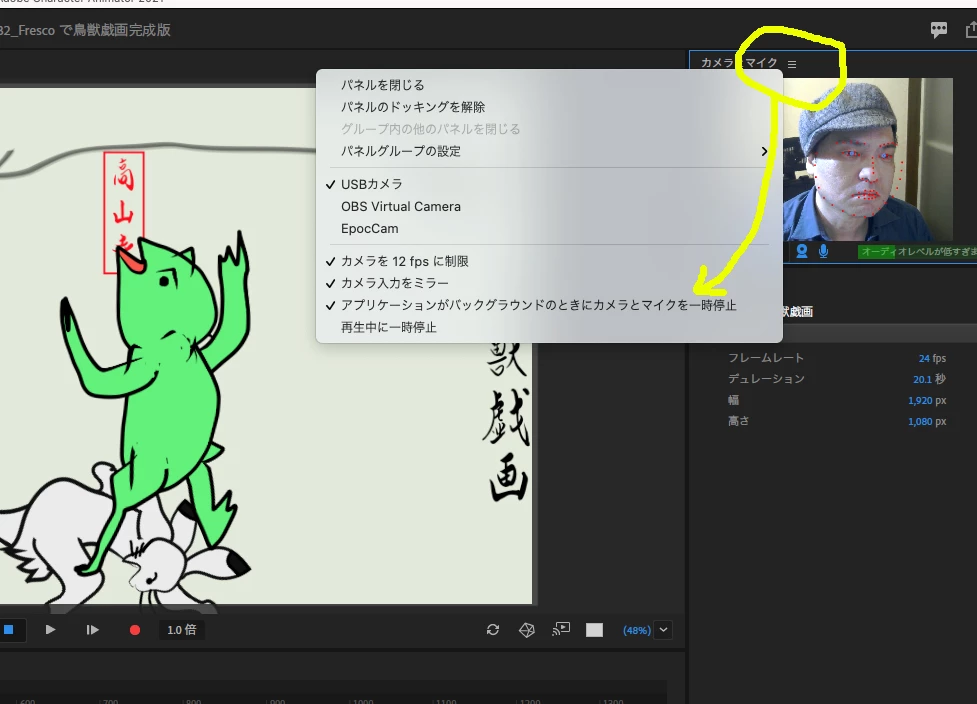Stop playback with the blue stop button
This screenshot has width=977, height=704.
(x=9, y=630)
